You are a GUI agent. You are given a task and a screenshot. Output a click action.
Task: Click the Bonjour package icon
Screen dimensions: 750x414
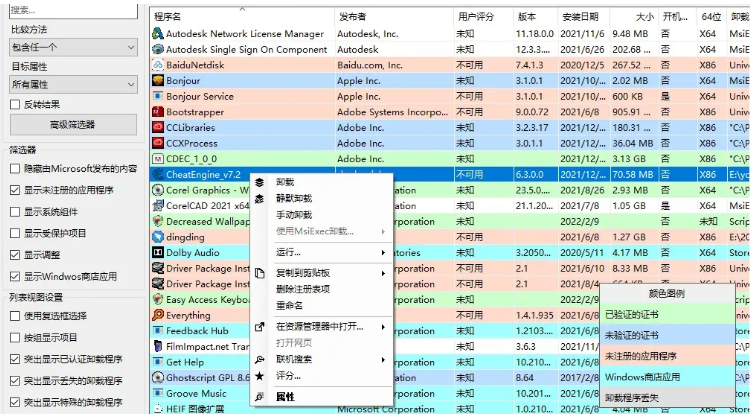click(157, 80)
